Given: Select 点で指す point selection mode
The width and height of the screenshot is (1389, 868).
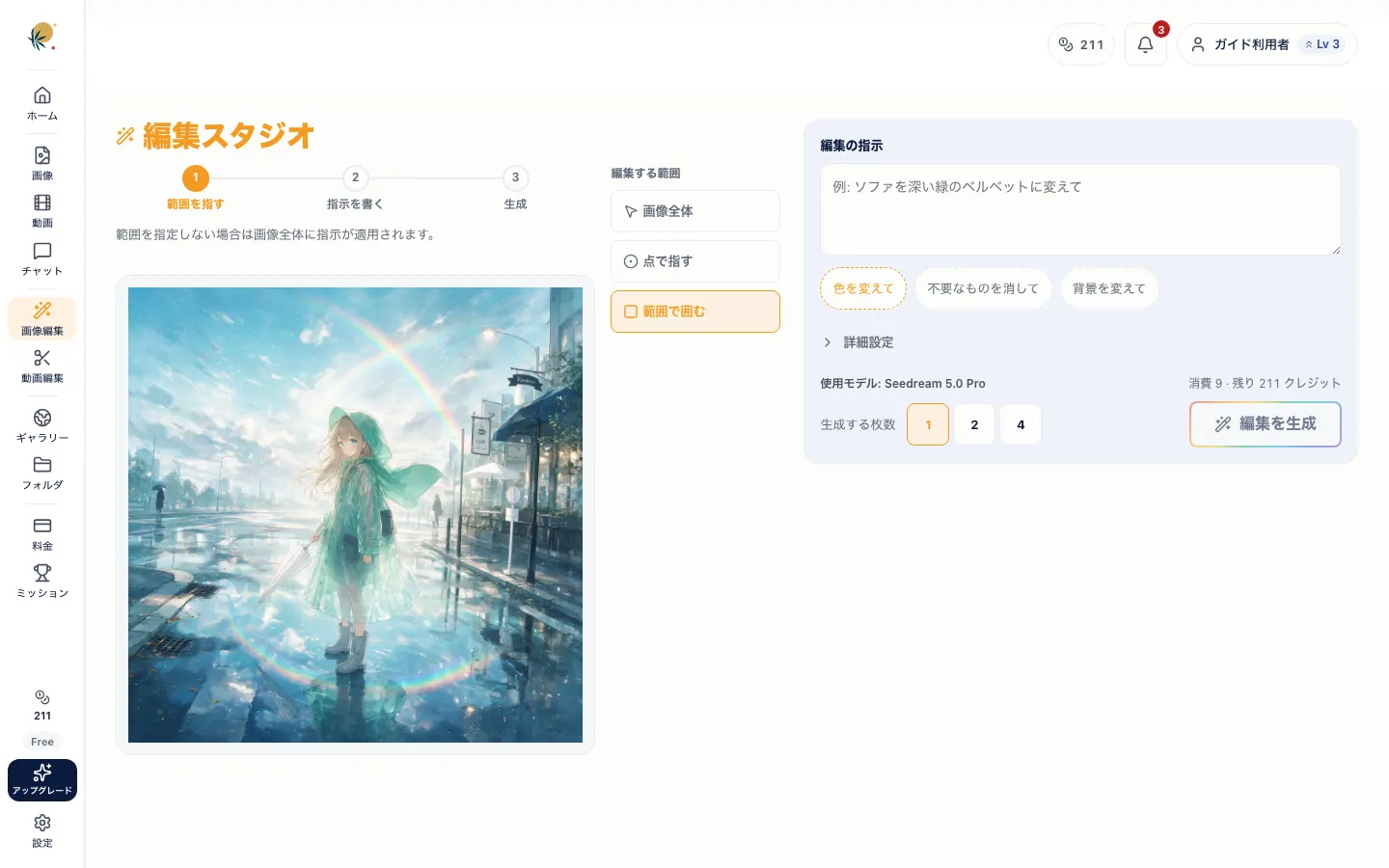Looking at the screenshot, I should [x=695, y=261].
